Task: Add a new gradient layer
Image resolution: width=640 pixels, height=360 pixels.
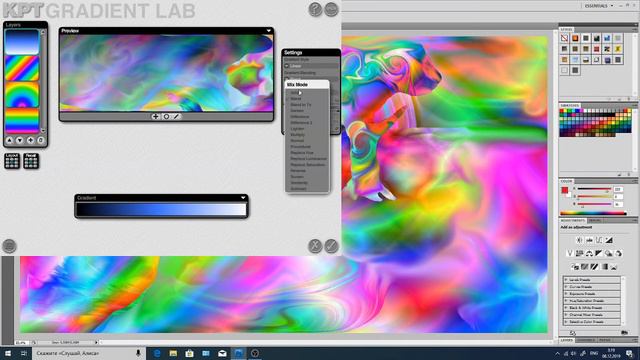Action: click(30, 140)
